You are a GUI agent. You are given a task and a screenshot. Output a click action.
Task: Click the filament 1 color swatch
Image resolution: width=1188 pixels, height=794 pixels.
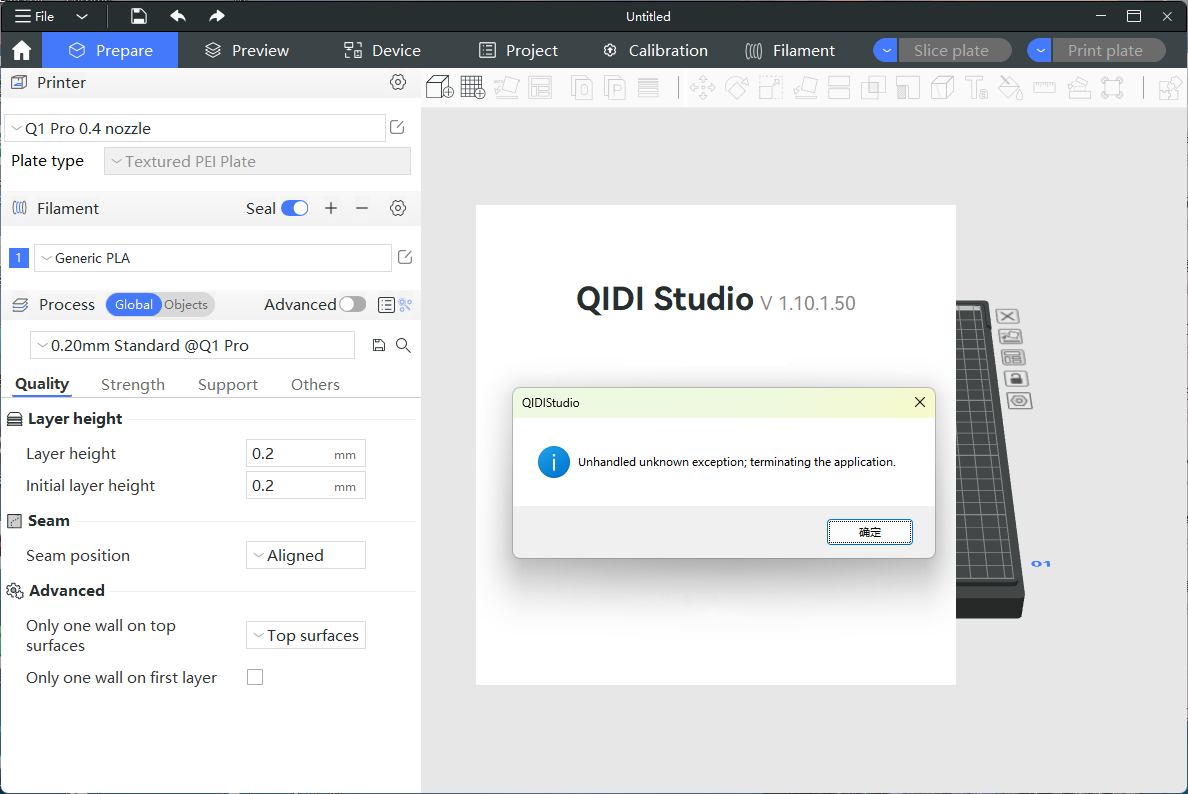tap(18, 258)
